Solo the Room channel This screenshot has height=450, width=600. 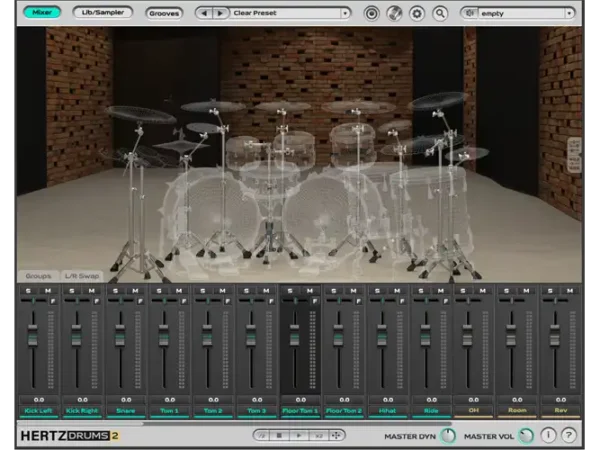coord(507,291)
